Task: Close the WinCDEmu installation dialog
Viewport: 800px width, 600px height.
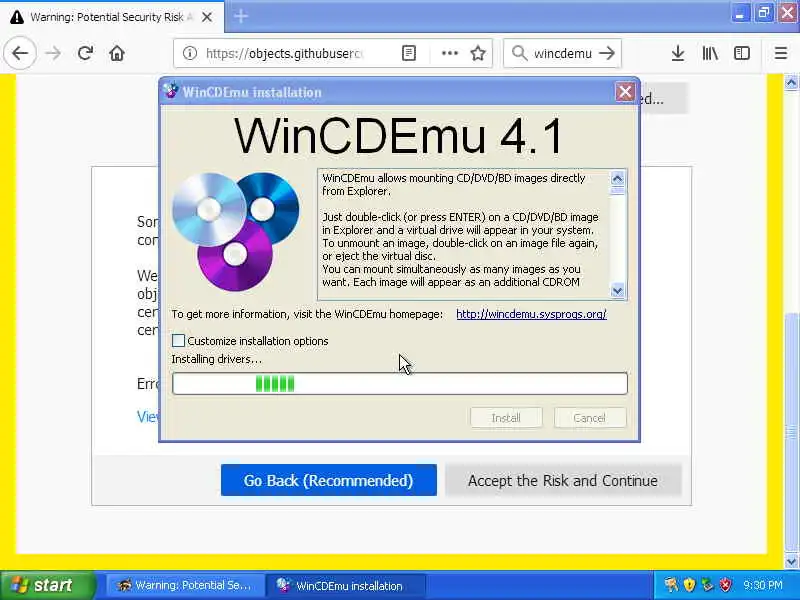Action: pyautogui.click(x=625, y=92)
